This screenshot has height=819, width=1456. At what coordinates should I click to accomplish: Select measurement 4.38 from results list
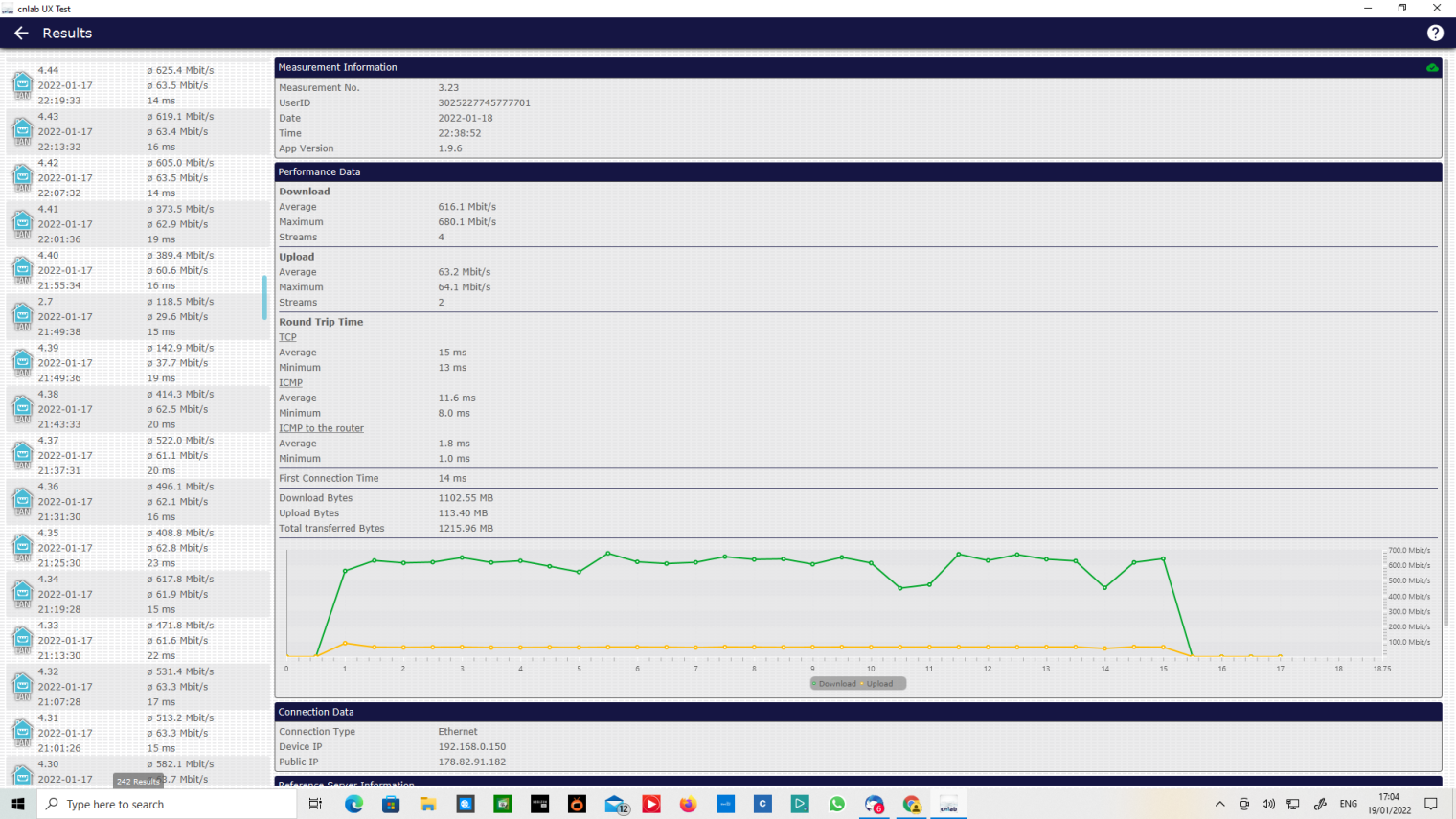(x=134, y=409)
